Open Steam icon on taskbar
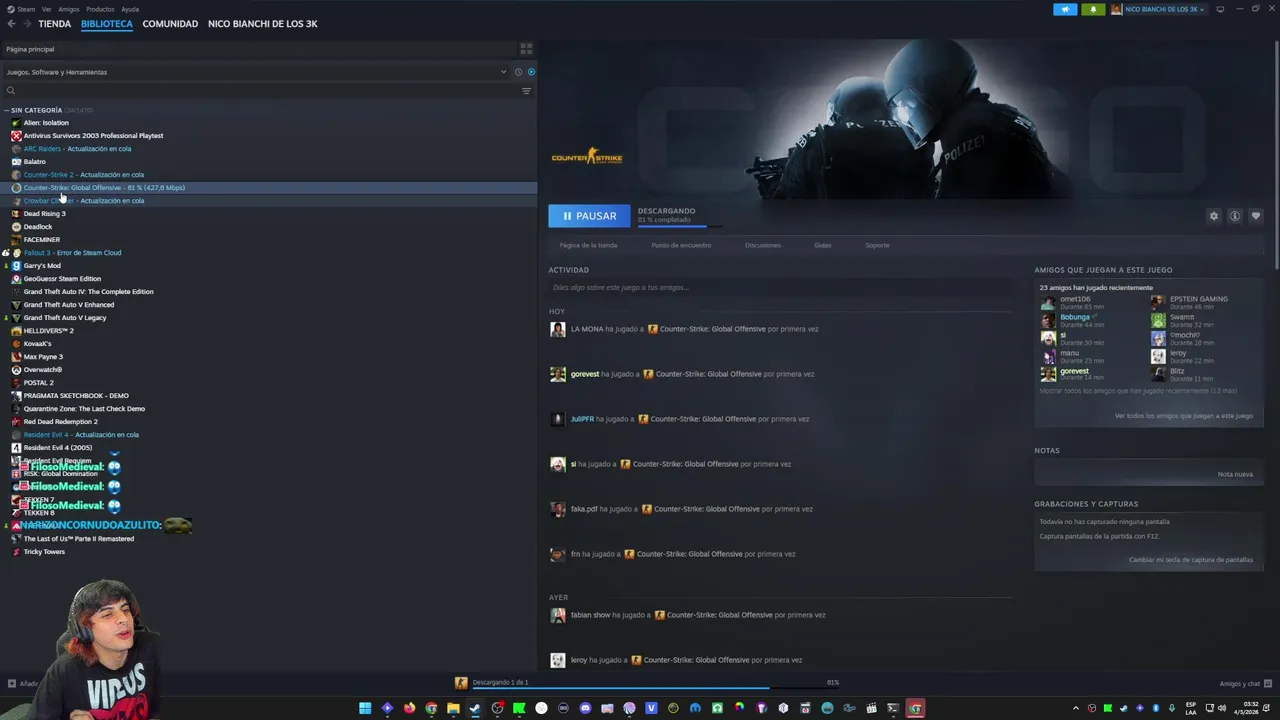Image resolution: width=1280 pixels, height=720 pixels. tap(475, 708)
